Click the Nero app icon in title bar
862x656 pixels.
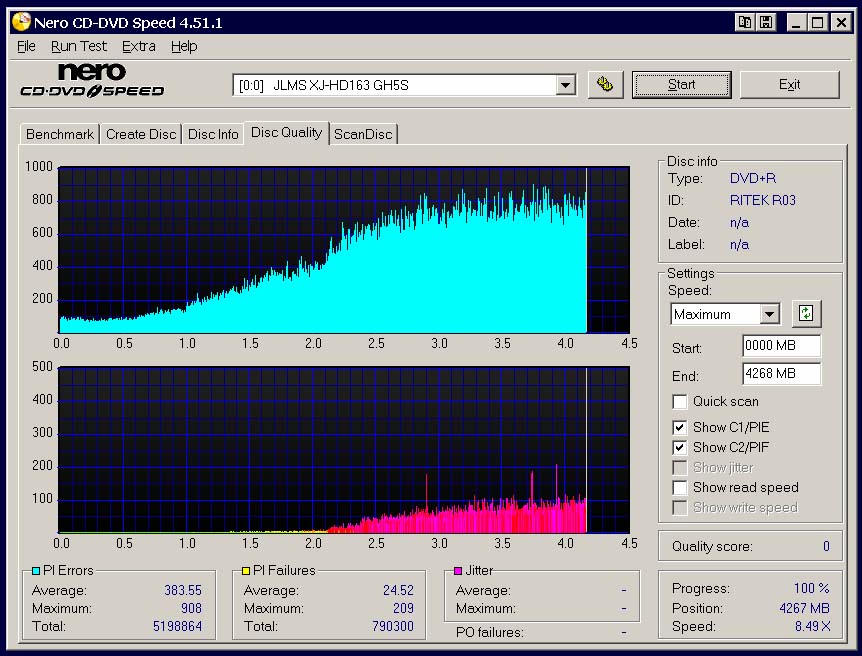[x=21, y=22]
